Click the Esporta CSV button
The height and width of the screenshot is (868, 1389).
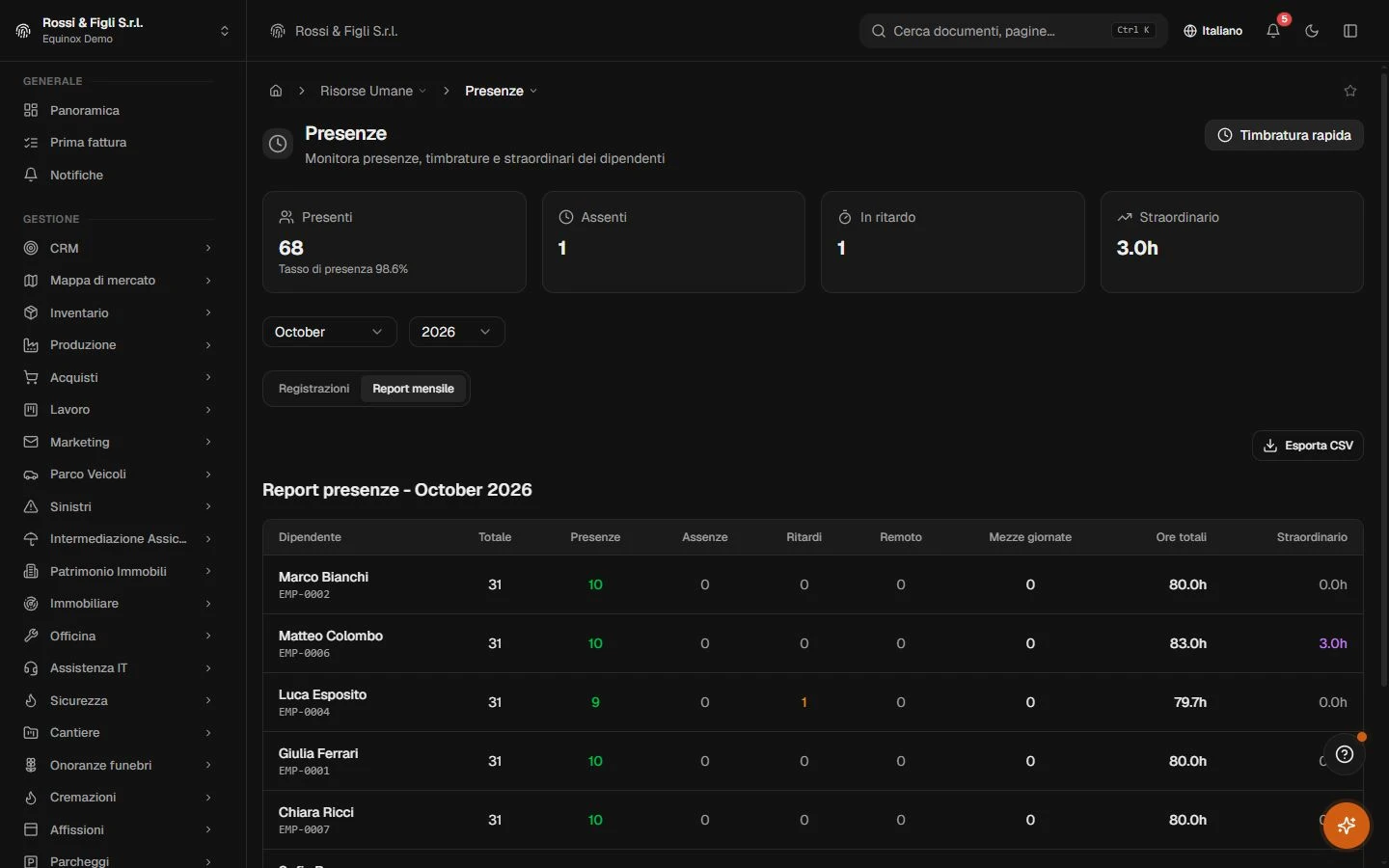(1308, 446)
